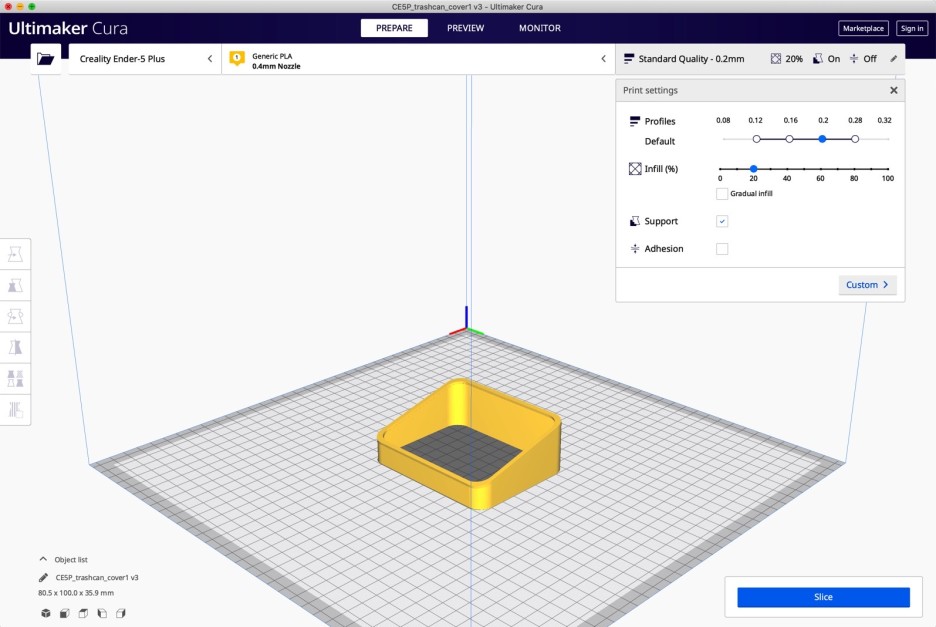Click the Generic PLA extruder icon

point(237,59)
